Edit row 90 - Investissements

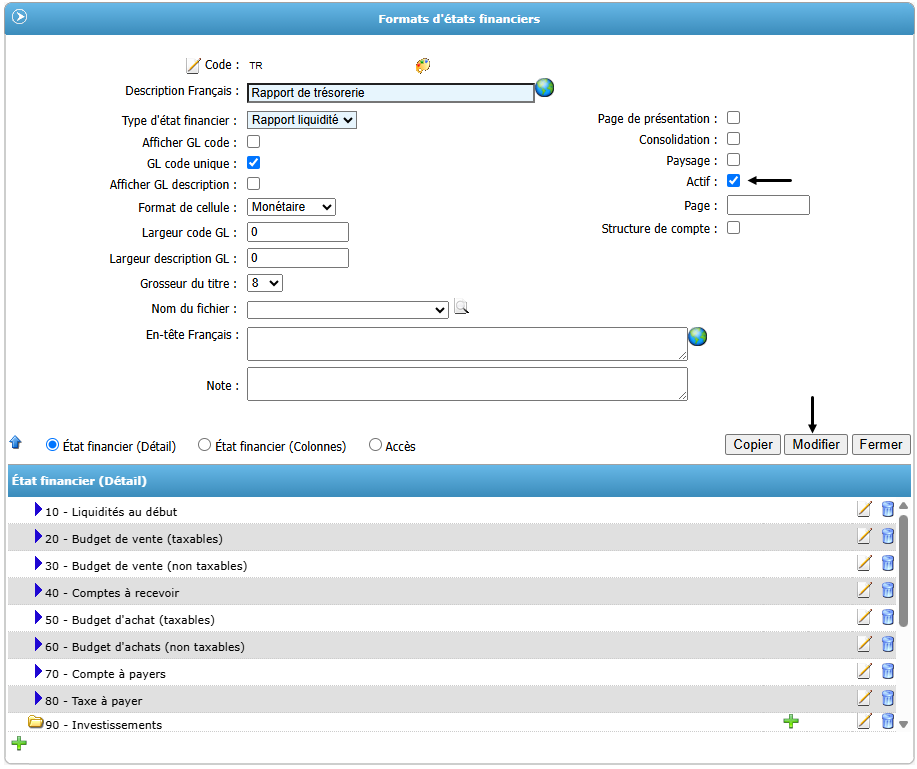tap(864, 721)
